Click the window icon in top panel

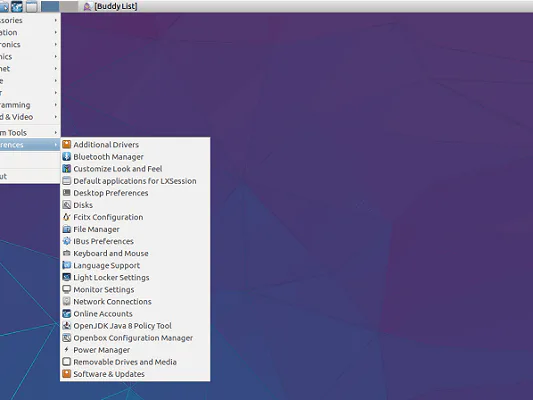[x=32, y=6]
